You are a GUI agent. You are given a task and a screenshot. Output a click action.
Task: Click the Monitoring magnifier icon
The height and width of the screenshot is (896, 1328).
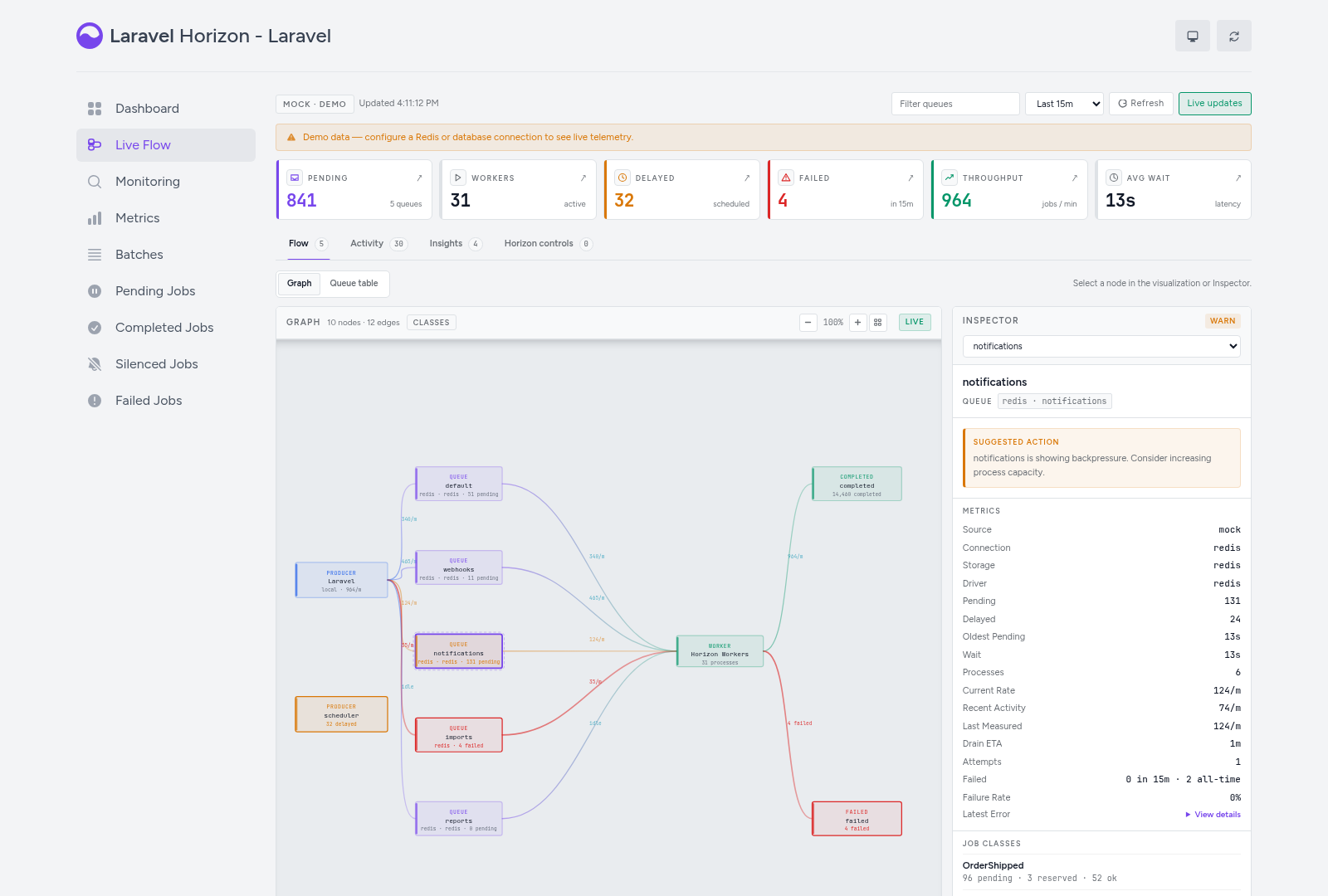coord(95,182)
